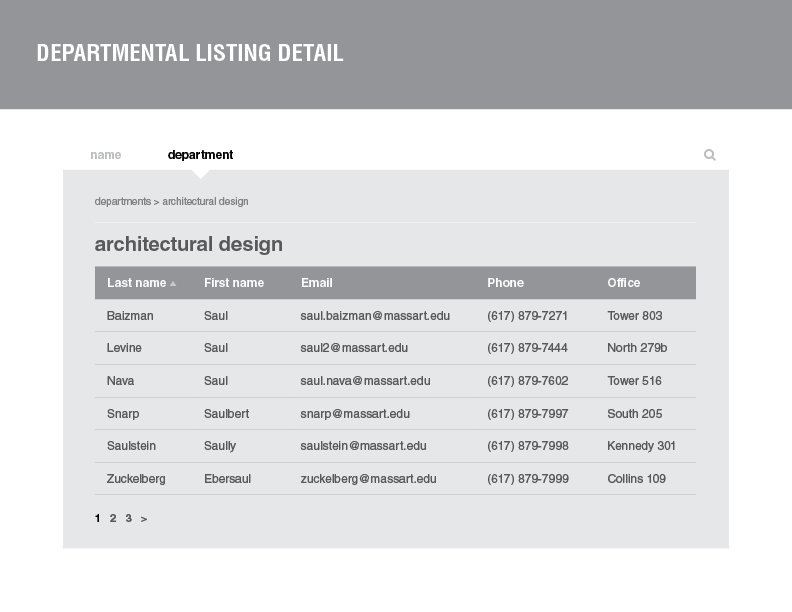Click phone (617) 879-7271
The width and height of the screenshot is (792, 612).
[527, 316]
